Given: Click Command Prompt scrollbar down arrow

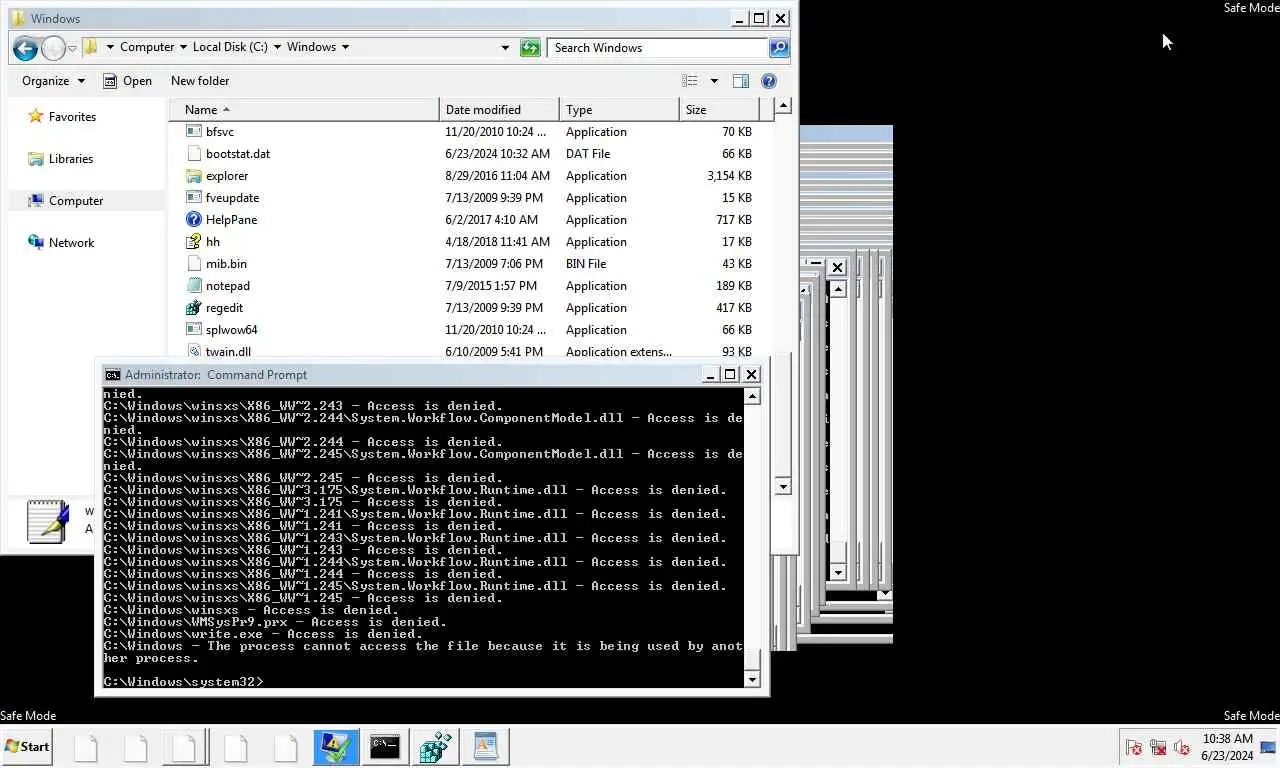Looking at the screenshot, I should 753,679.
